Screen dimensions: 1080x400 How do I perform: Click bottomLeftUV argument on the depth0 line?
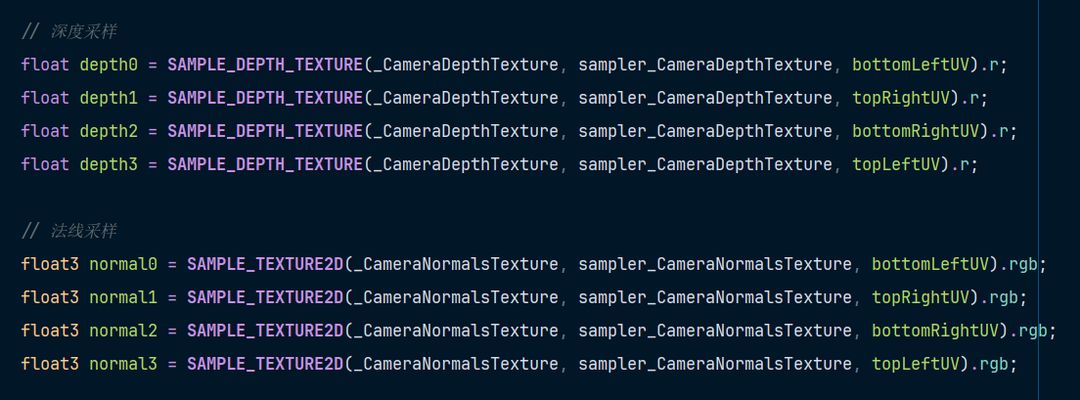pos(910,65)
